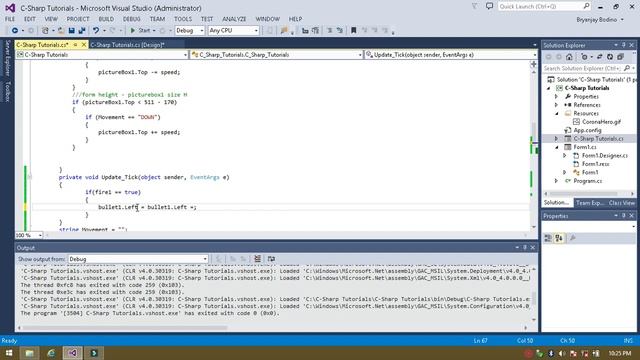This screenshot has height=360, width=640.
Task: Click the comment-out selected lines icon
Action: (329, 31)
